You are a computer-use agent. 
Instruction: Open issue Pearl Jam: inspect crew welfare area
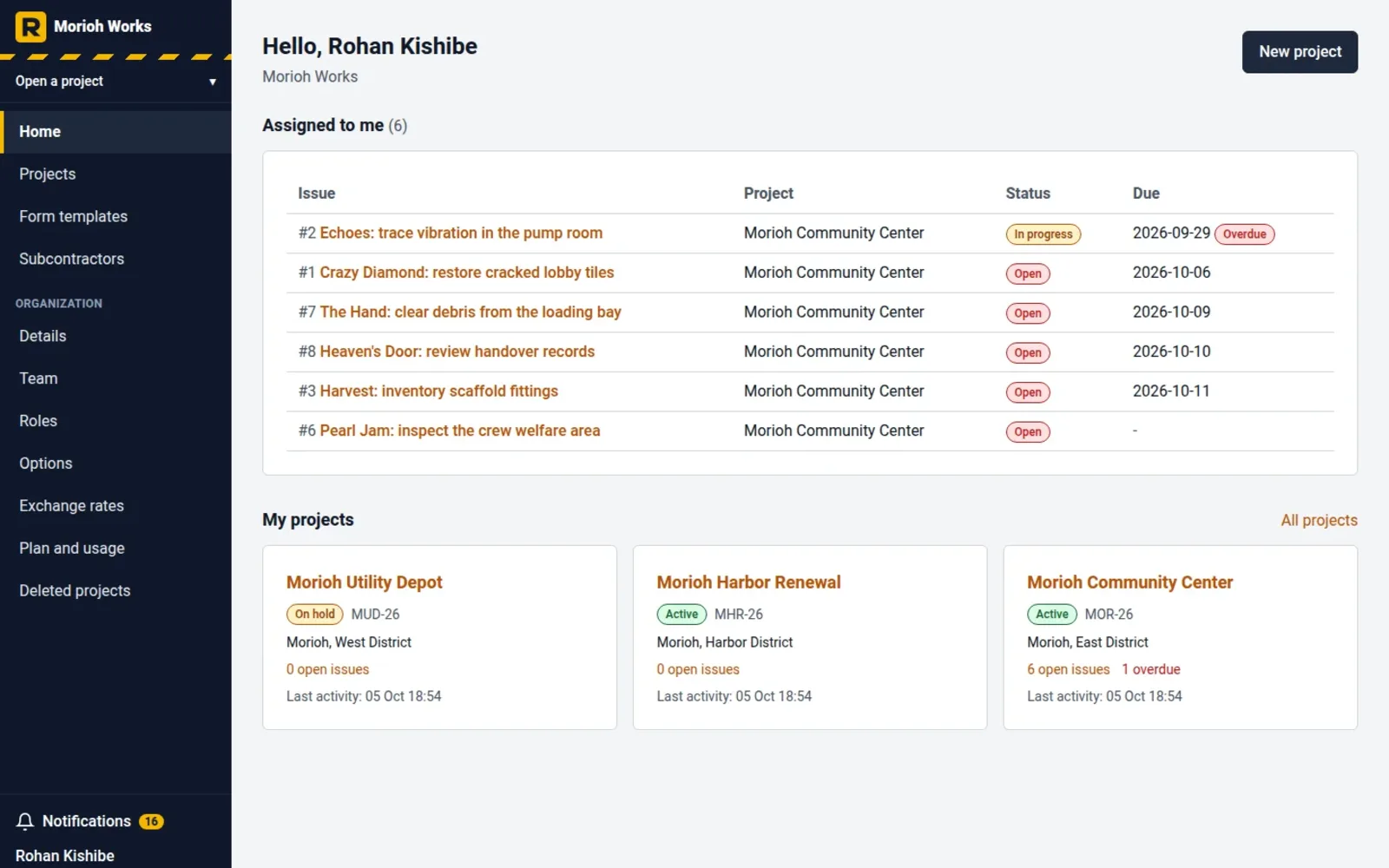pyautogui.click(x=459, y=431)
